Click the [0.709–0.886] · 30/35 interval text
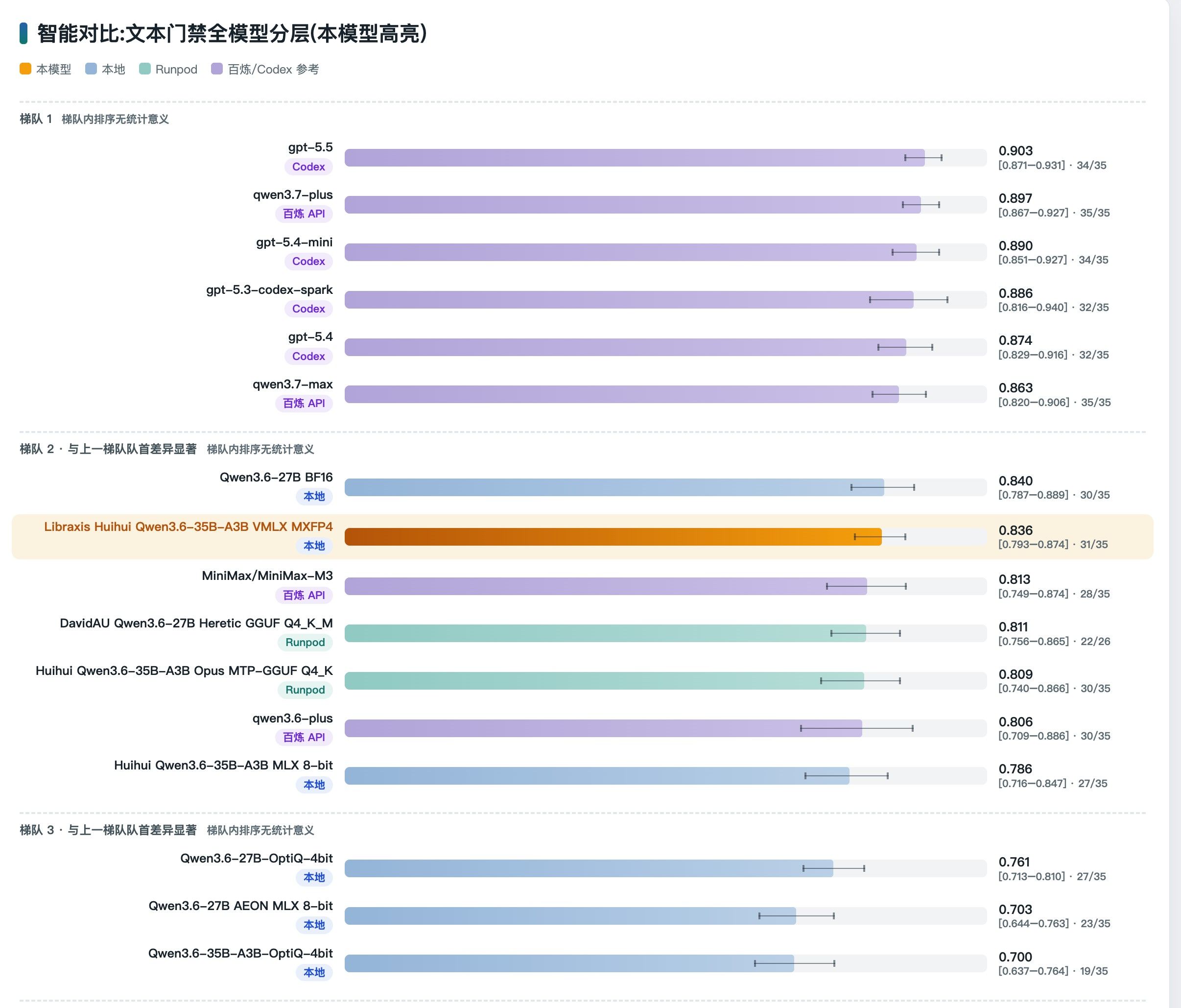The image size is (1181, 1008). (x=1055, y=736)
